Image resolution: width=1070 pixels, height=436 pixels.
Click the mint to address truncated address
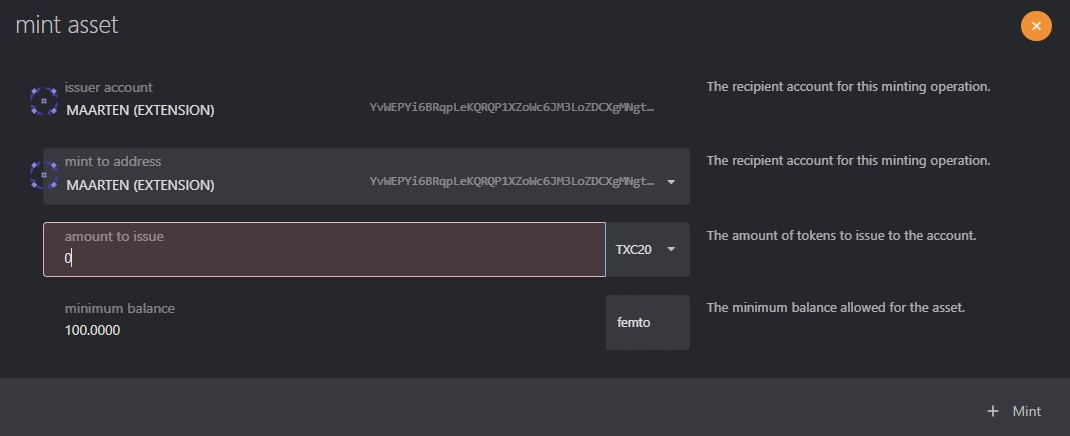pyautogui.click(x=512, y=182)
